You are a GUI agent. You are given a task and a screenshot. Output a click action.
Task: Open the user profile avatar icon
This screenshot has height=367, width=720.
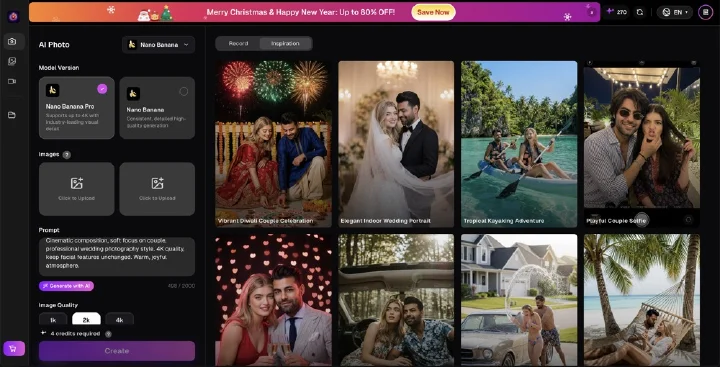pyautogui.click(x=706, y=12)
